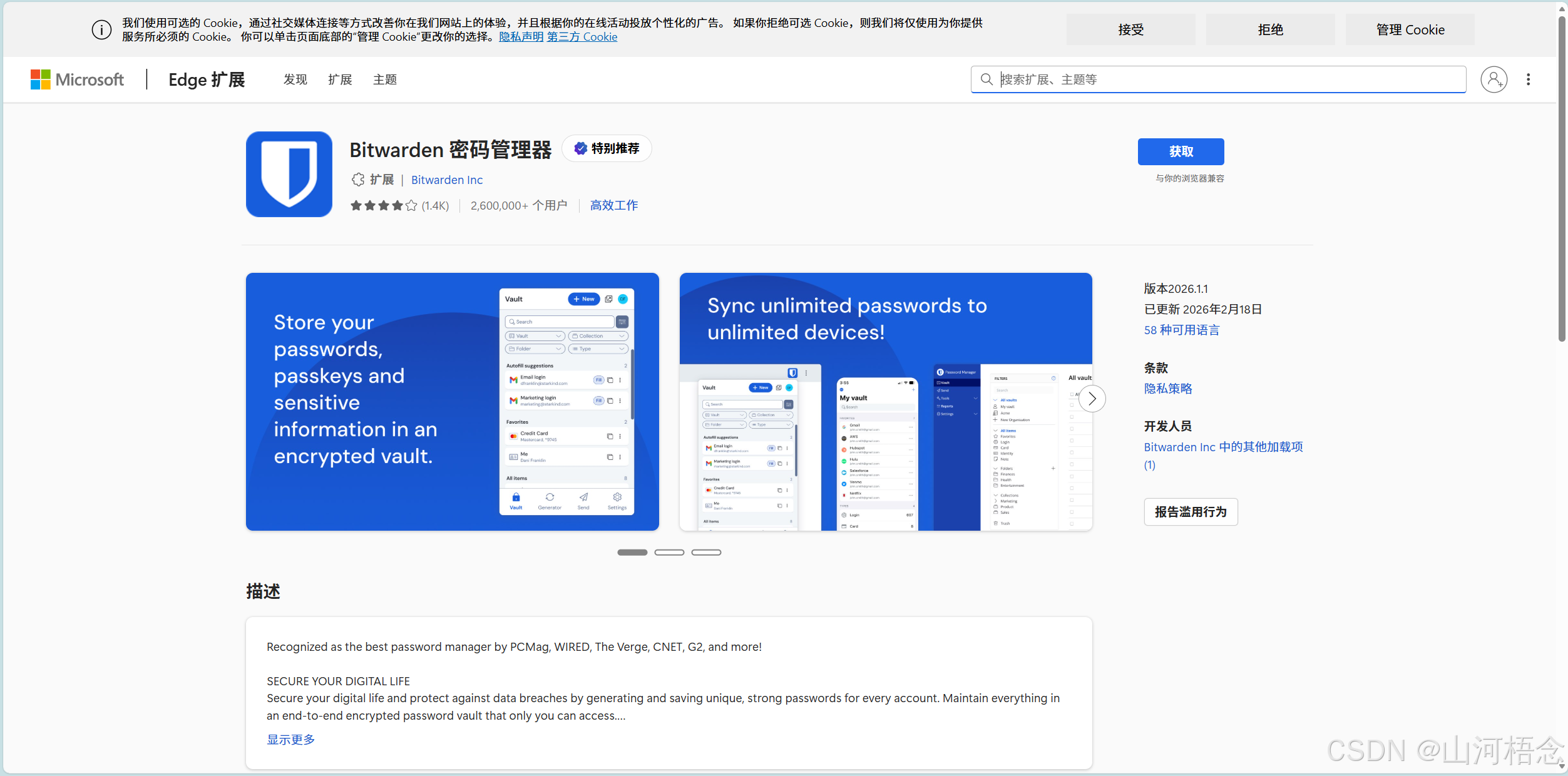
Task: Click the Bitwarden 密码管理器 title
Action: (x=451, y=150)
